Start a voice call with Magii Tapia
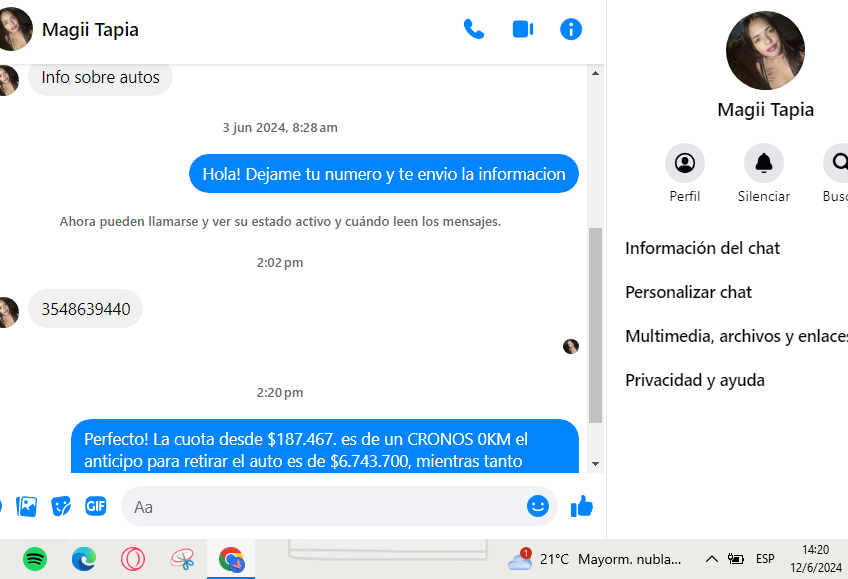The image size is (848, 579). point(474,29)
